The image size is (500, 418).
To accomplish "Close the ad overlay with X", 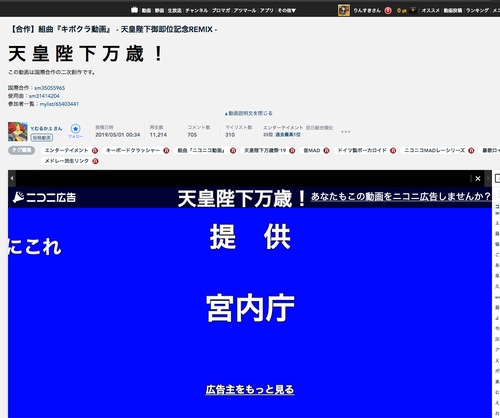I will [478, 179].
